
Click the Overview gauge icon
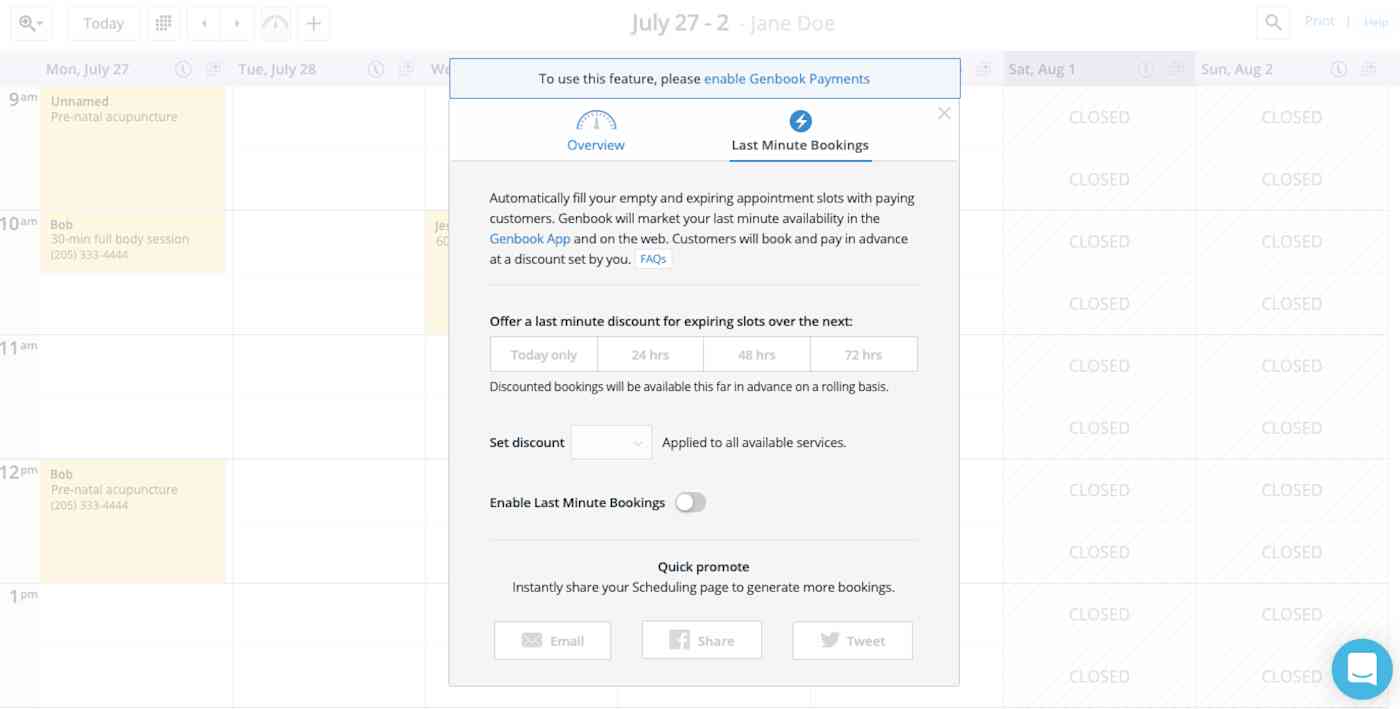(x=596, y=121)
